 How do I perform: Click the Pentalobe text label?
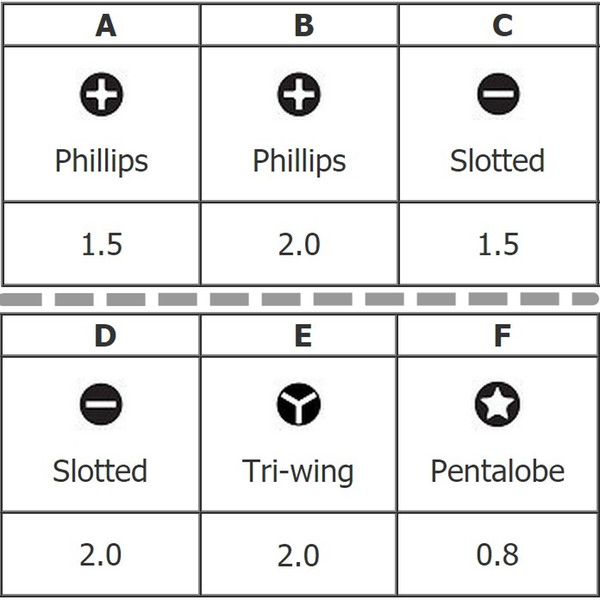pos(497,471)
